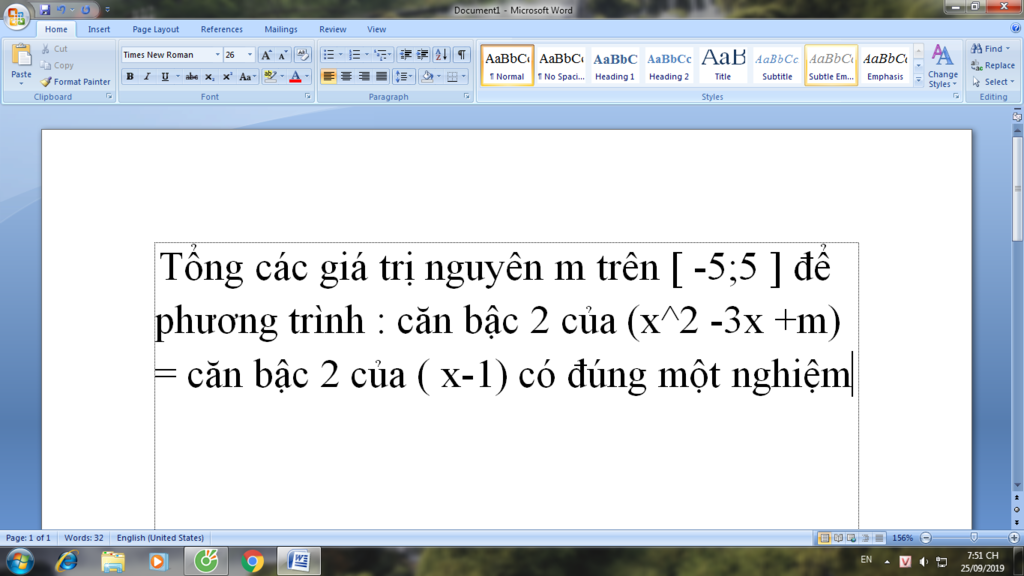Zoom out with minus button
The width and height of the screenshot is (1024, 576).
(x=925, y=538)
